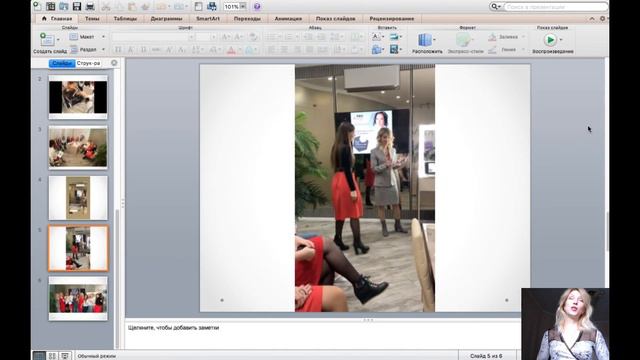Select the Outline (Структура) panel toggle
This screenshot has height=360, width=640.
(x=88, y=63)
